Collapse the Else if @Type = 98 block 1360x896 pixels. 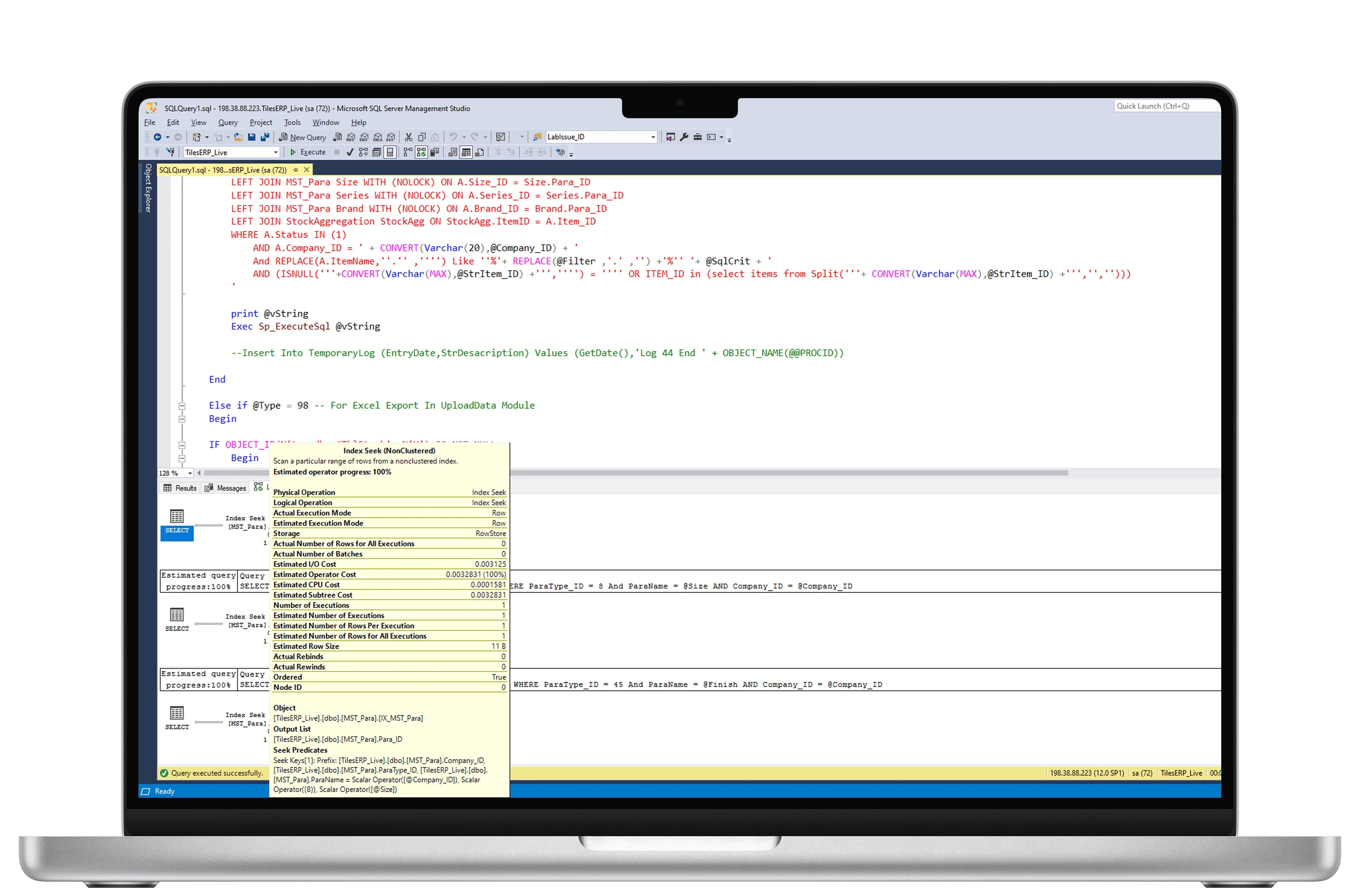point(182,406)
